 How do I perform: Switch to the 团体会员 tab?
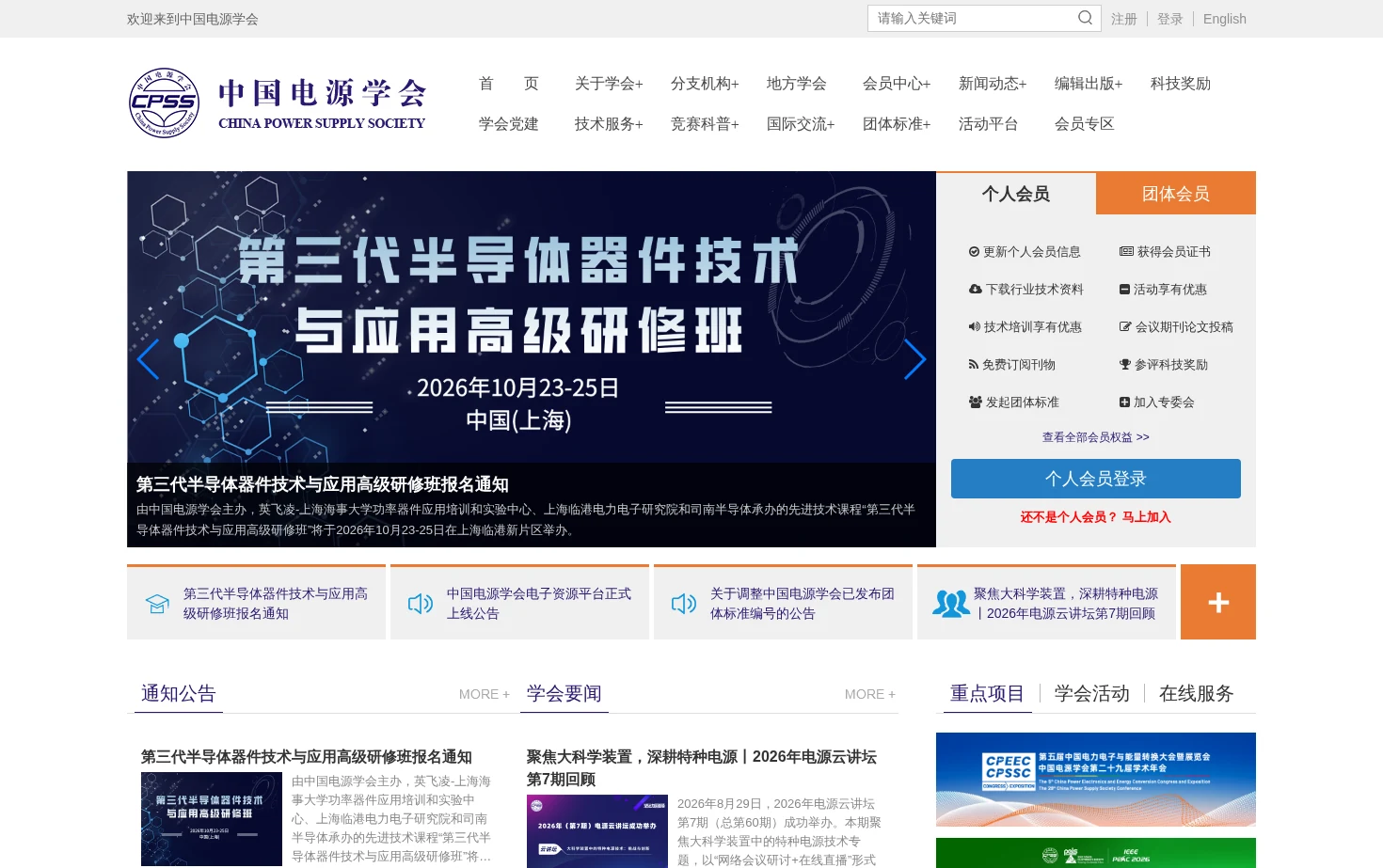[1176, 194]
